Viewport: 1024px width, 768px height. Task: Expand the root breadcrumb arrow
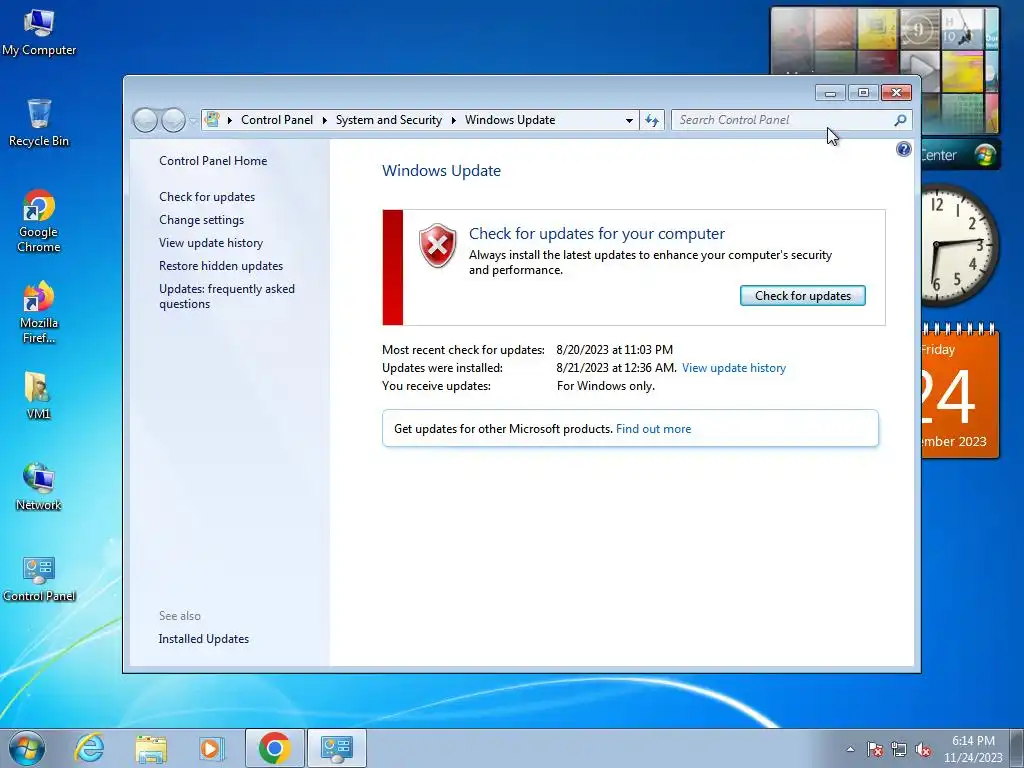[x=230, y=120]
